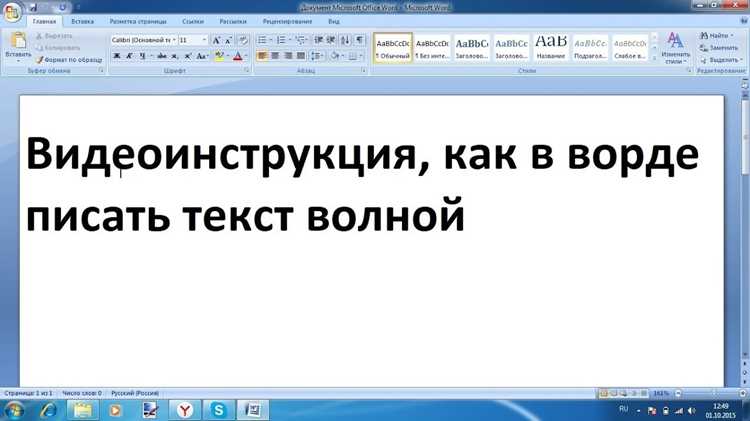Open Skype from taskbar
The image size is (750, 421).
(x=219, y=410)
